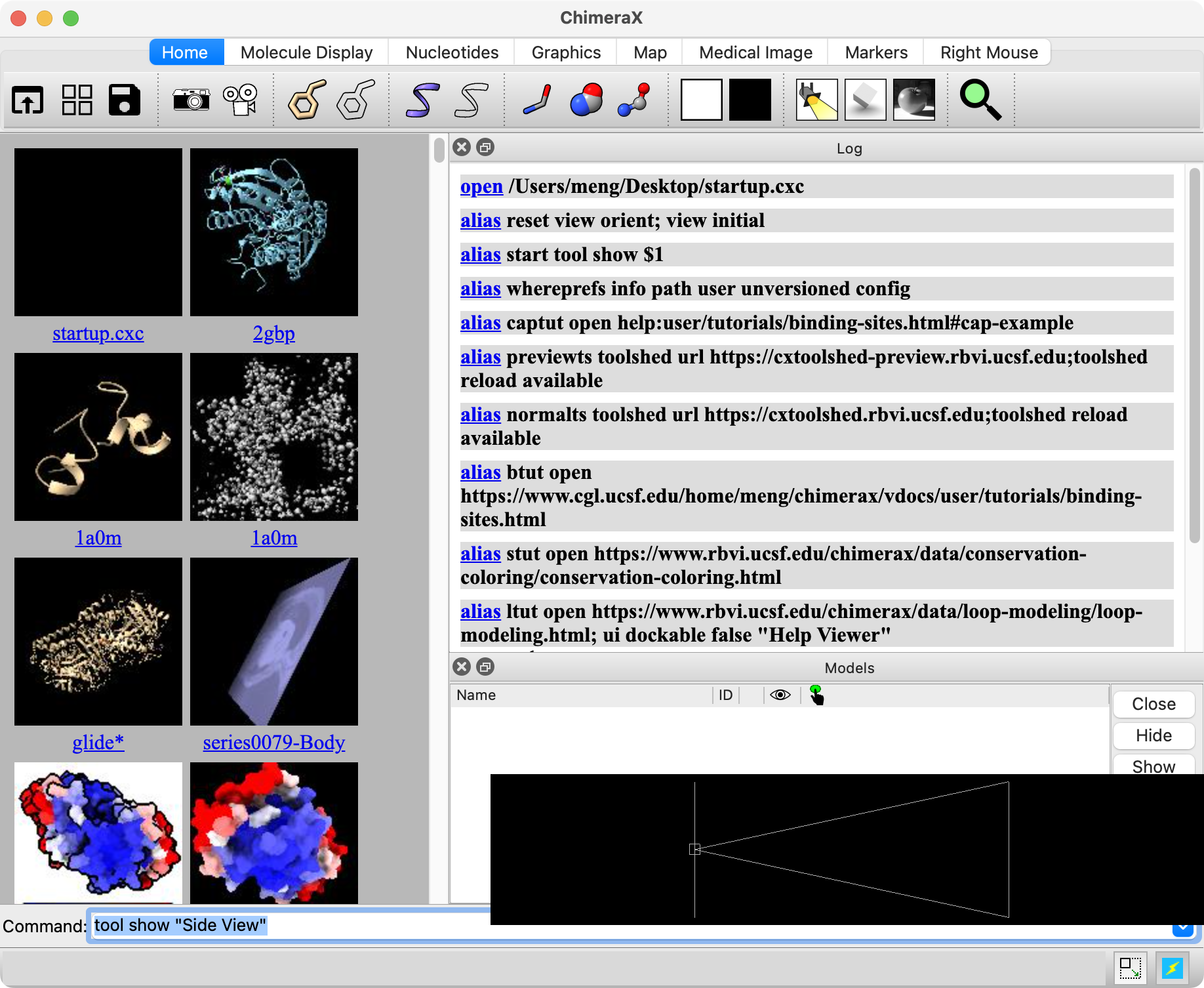Open the Graphics tab

click(x=566, y=52)
